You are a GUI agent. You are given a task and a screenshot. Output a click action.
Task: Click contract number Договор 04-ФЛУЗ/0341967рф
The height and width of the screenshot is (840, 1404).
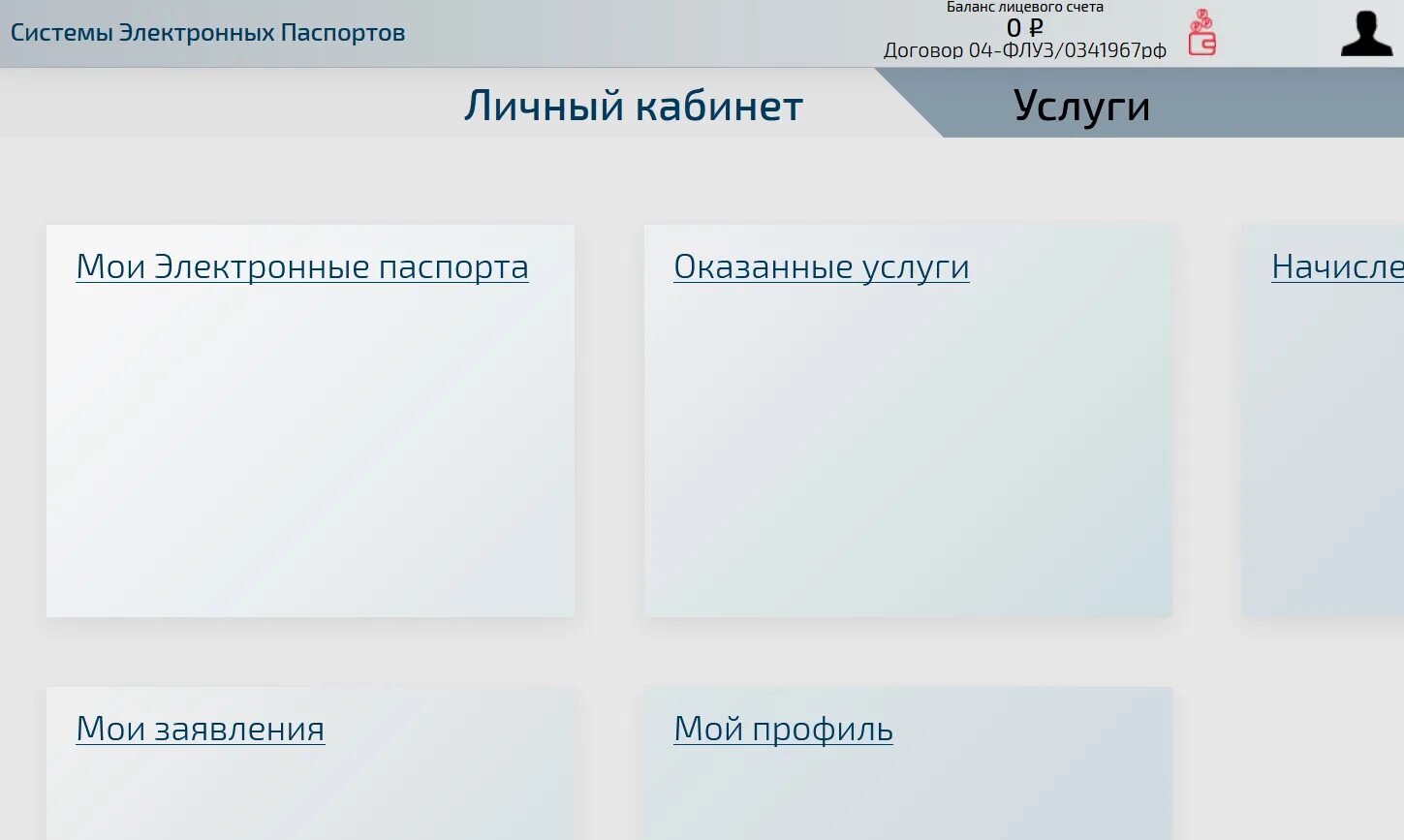coord(1025,50)
